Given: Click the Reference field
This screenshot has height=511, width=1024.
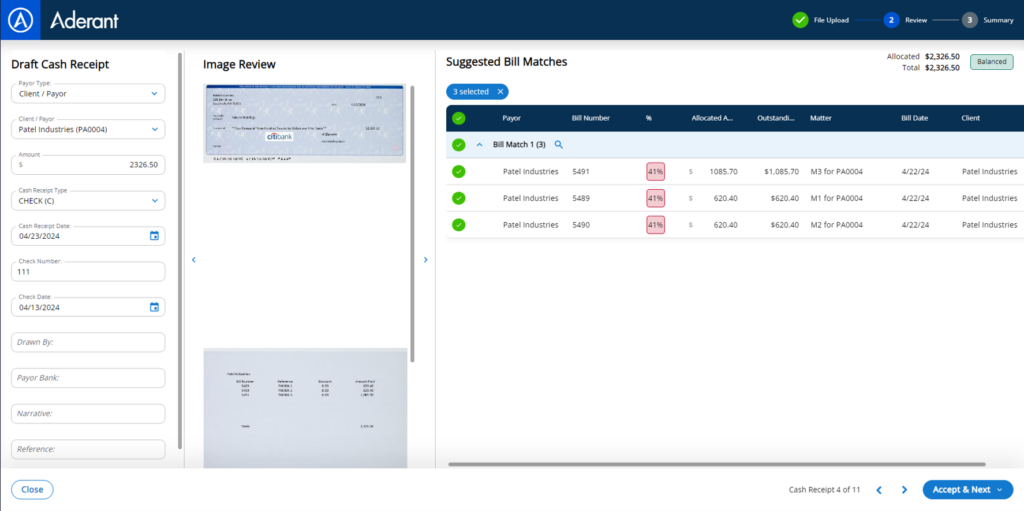Looking at the screenshot, I should [x=88, y=449].
